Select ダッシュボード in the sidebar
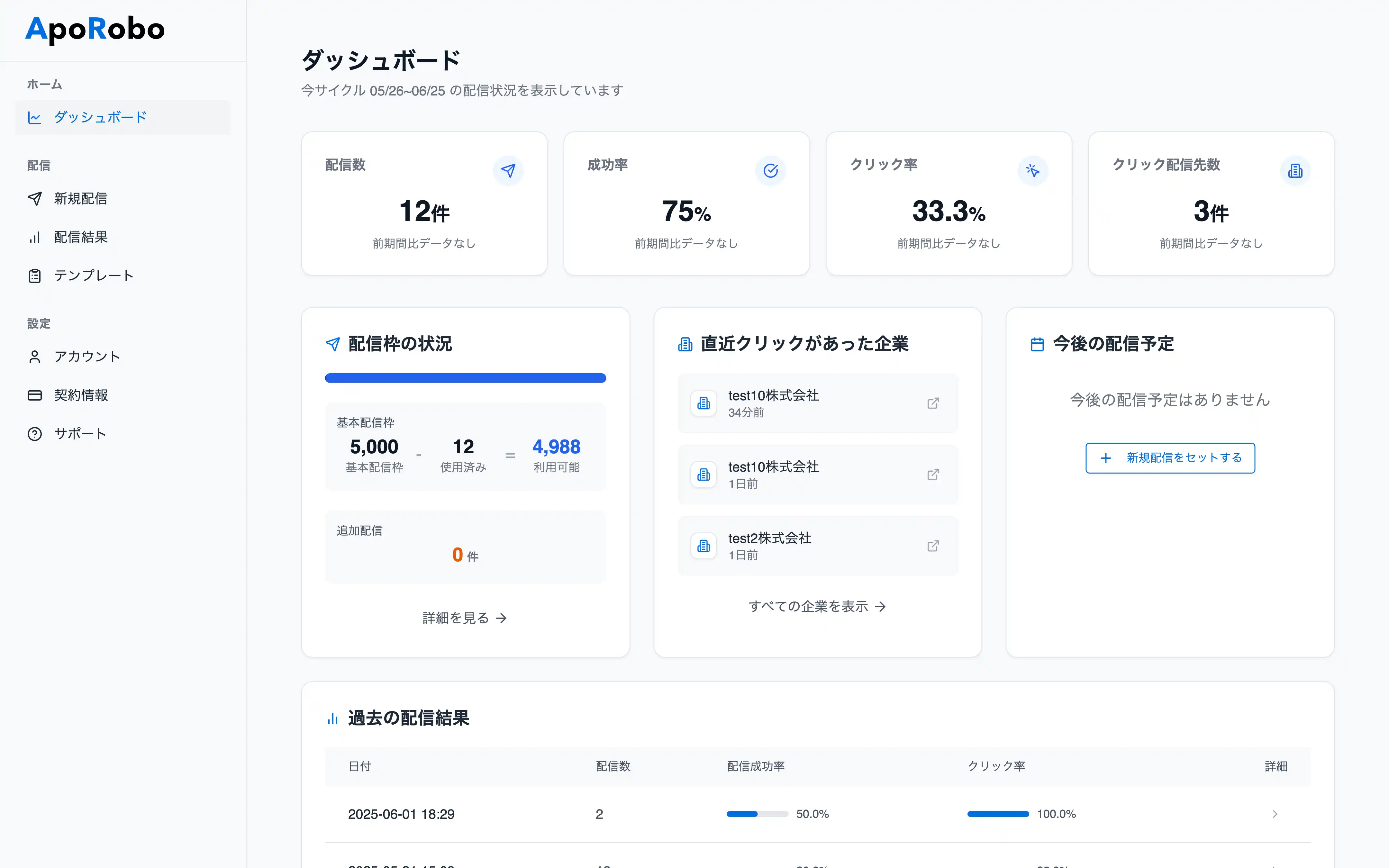 (x=100, y=117)
